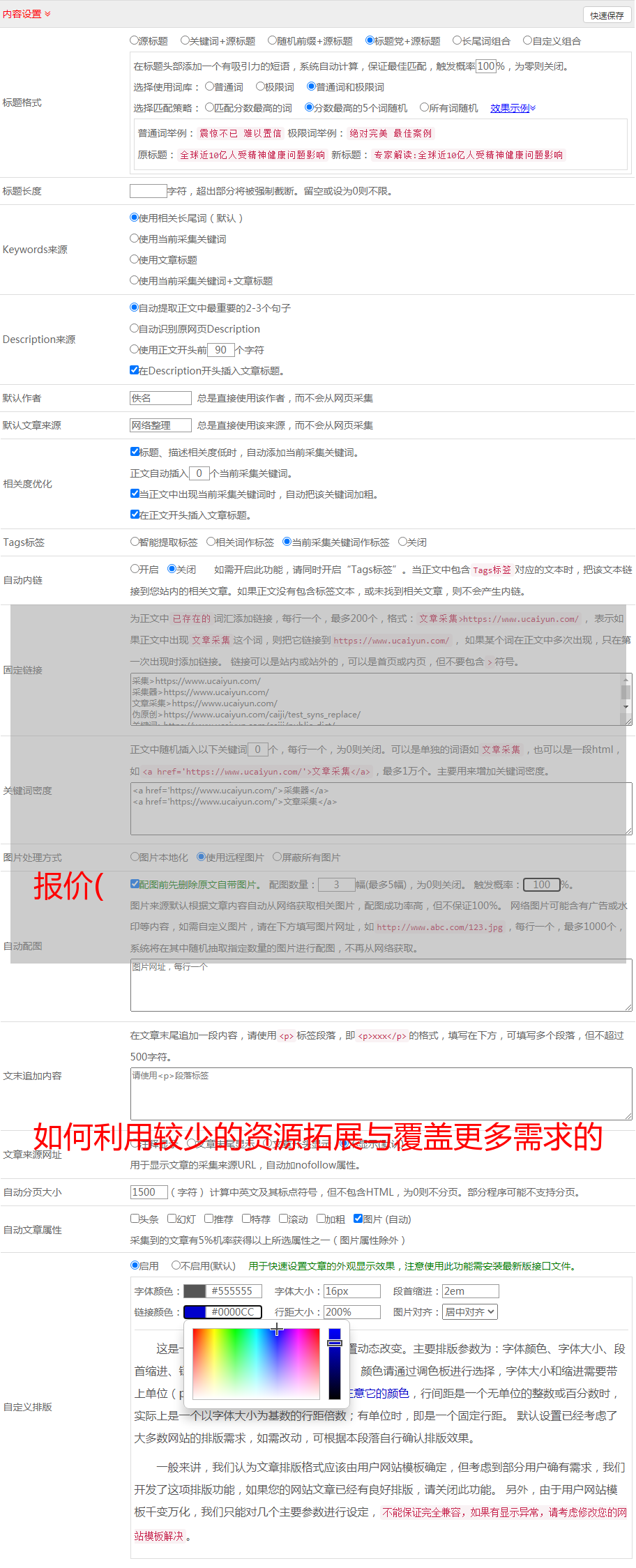The width and height of the screenshot is (636, 1568).
Task: Select 使用当前采集关键词 for Keywords source
Action: coord(135,238)
